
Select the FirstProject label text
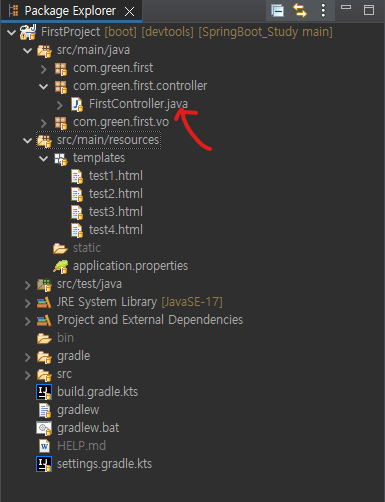[x=70, y=32]
